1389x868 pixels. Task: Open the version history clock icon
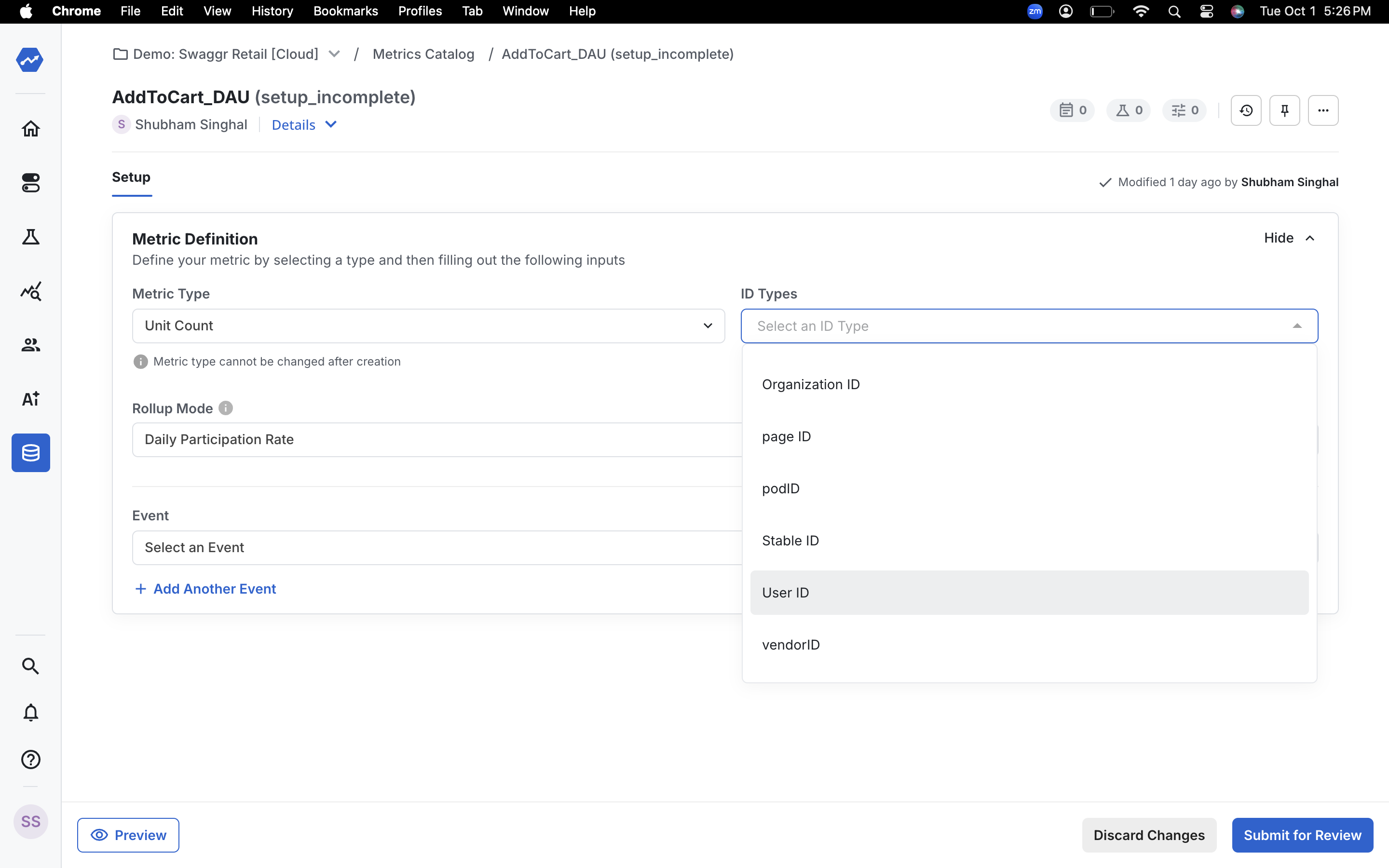tap(1245, 110)
